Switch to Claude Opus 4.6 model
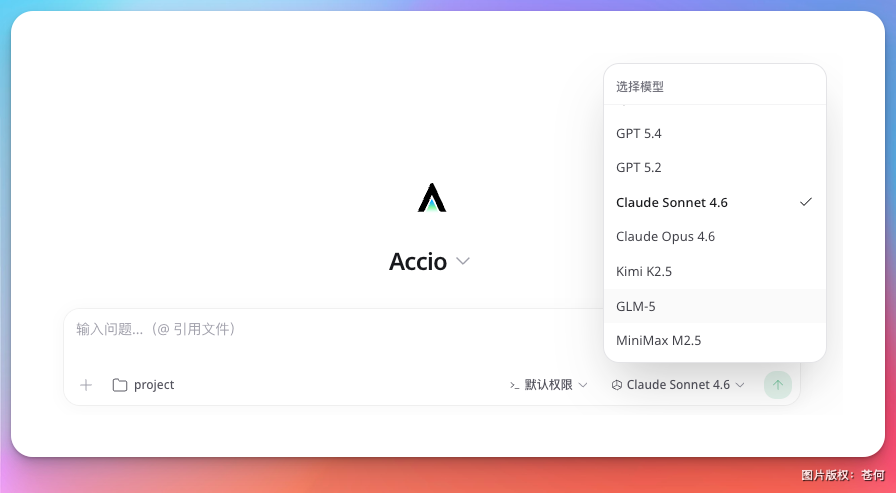This screenshot has height=493, width=896. pos(714,237)
